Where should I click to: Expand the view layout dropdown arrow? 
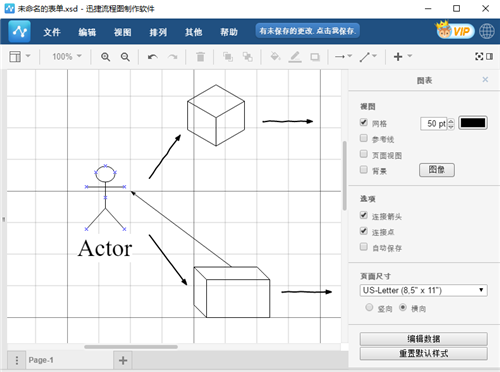(28, 56)
